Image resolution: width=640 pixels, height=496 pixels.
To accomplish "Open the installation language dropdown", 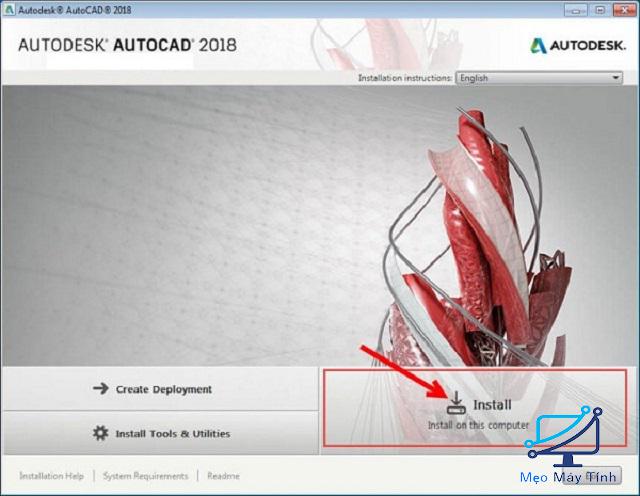I will click(539, 78).
